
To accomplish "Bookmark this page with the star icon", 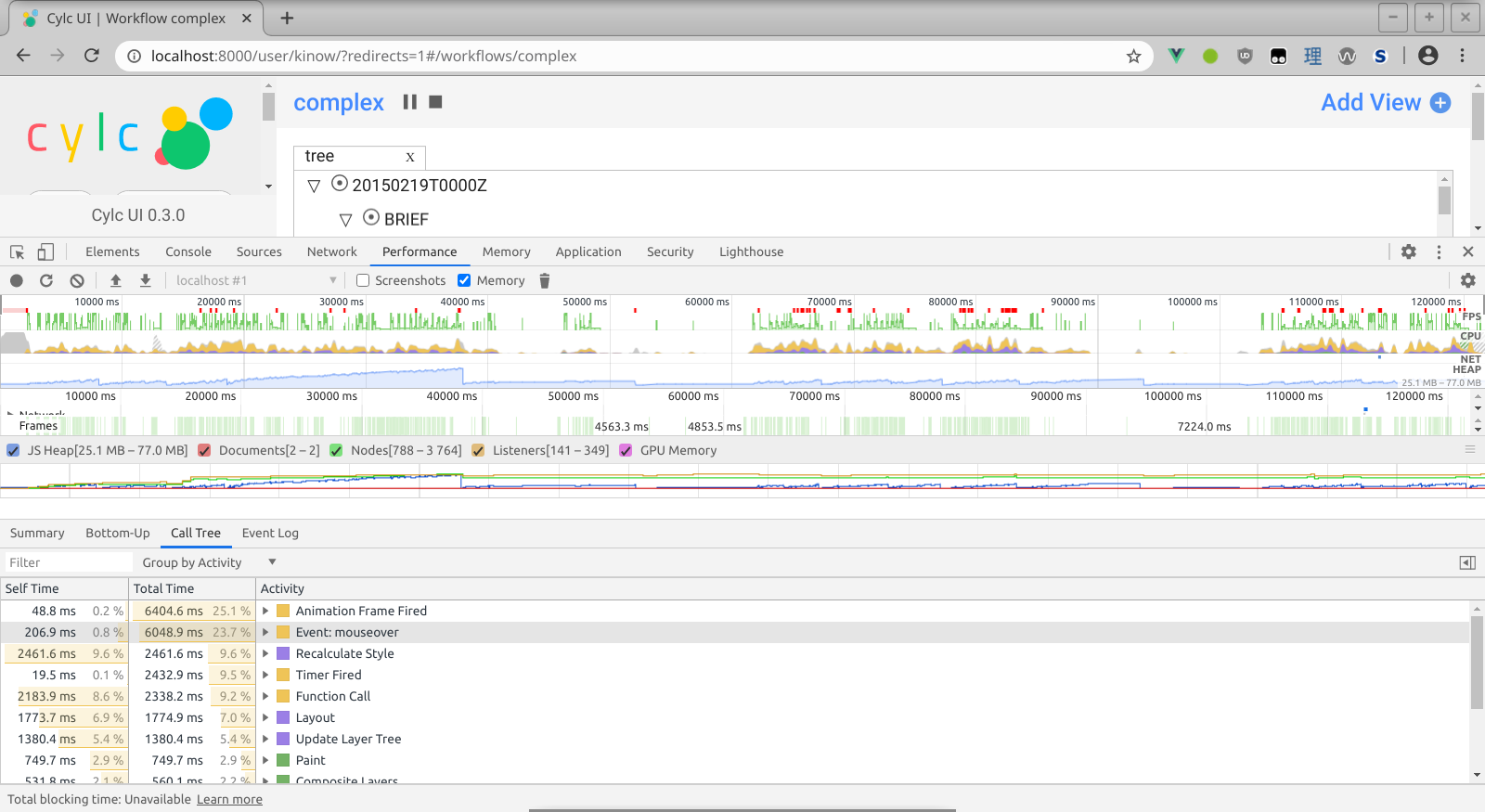I will pos(1133,56).
